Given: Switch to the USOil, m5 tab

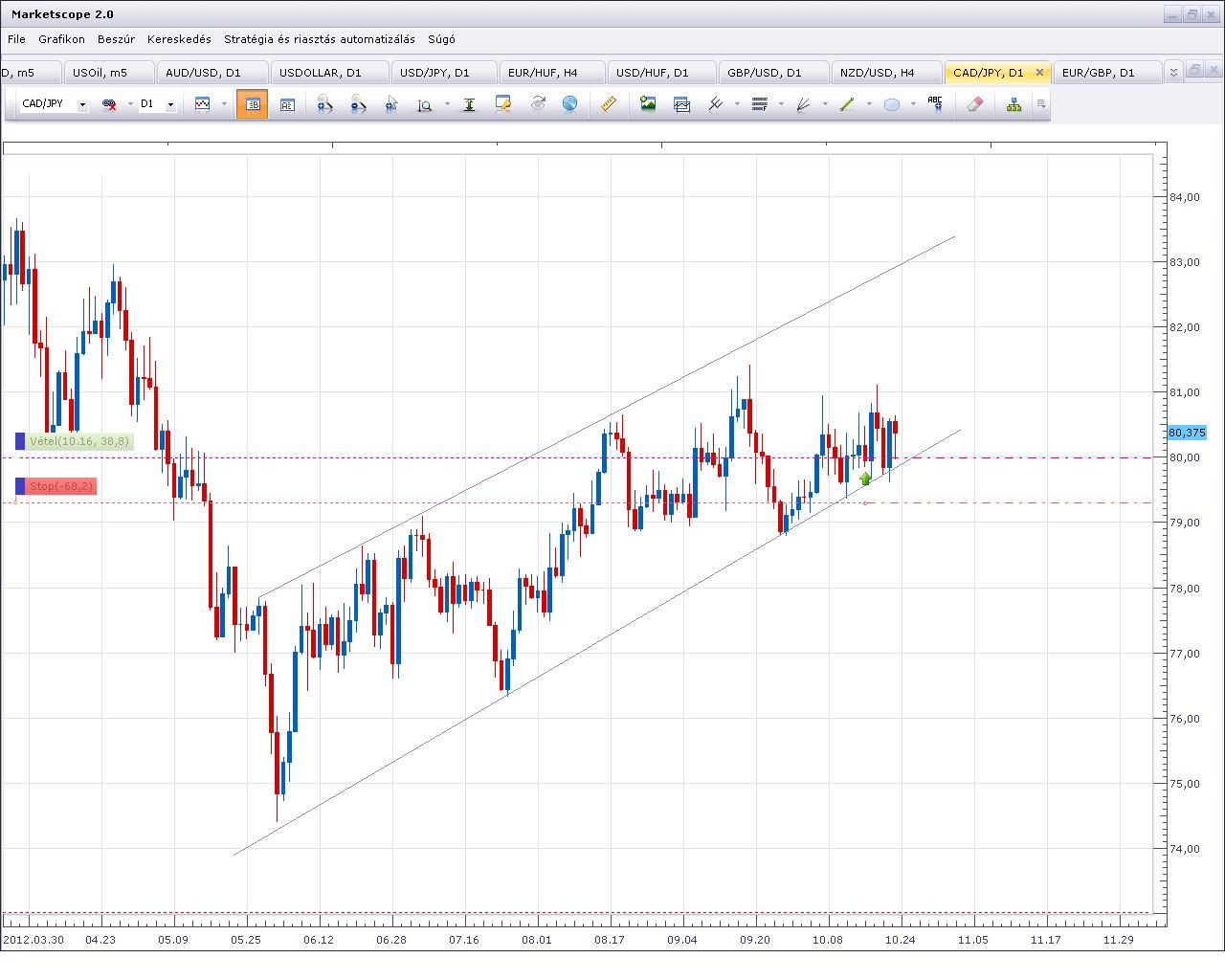Looking at the screenshot, I should coord(107,73).
